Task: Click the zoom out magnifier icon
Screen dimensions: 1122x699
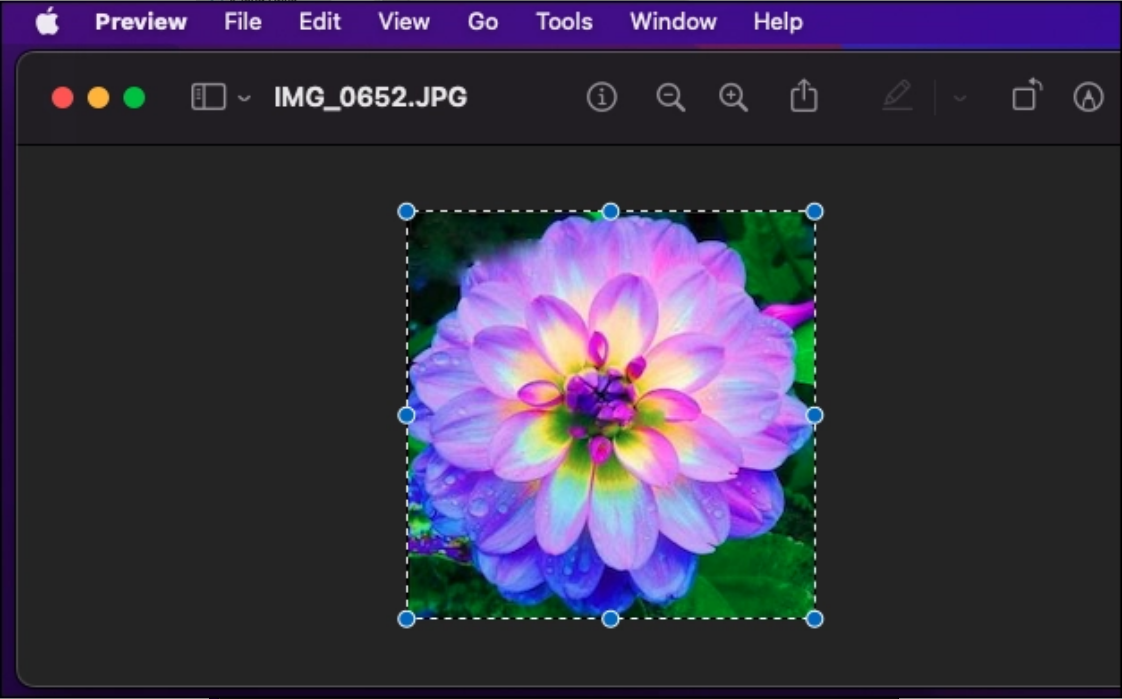Action: click(x=670, y=97)
